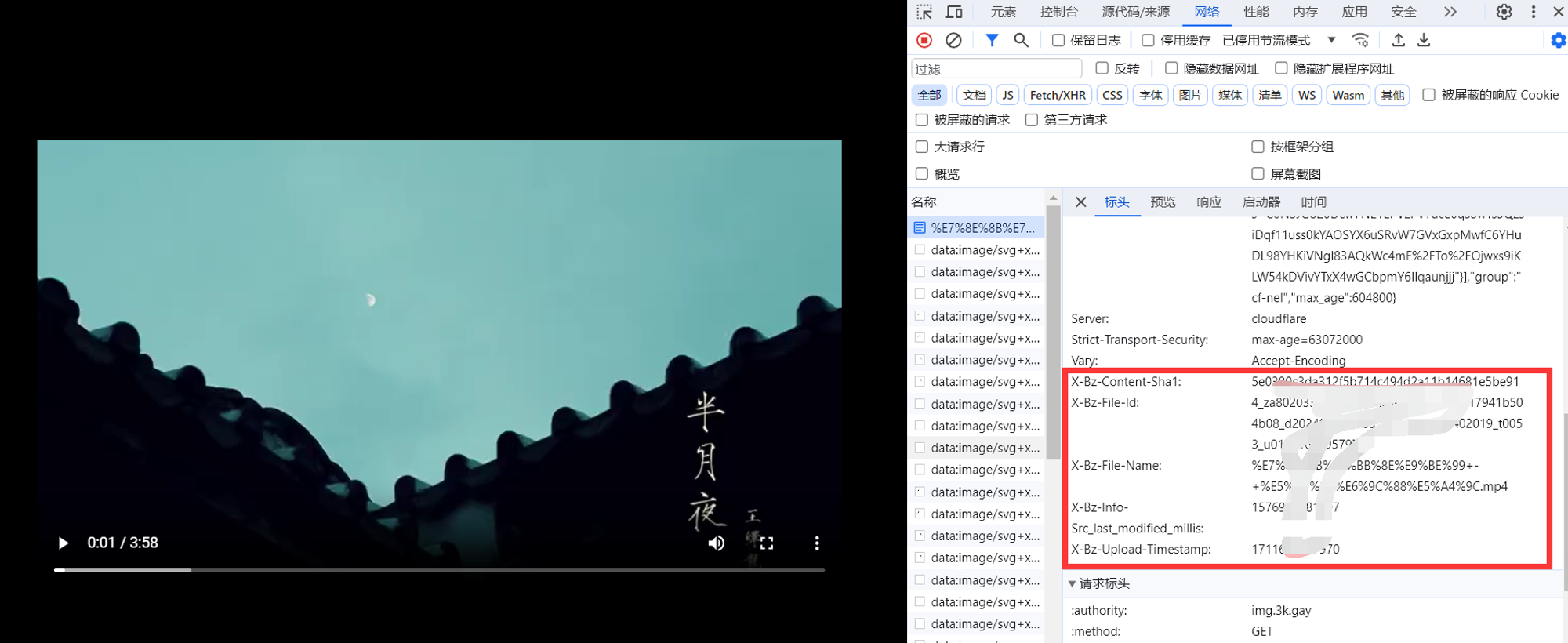This screenshot has height=643, width=1568.
Task: Select the 全部 filter type
Action: 929,95
